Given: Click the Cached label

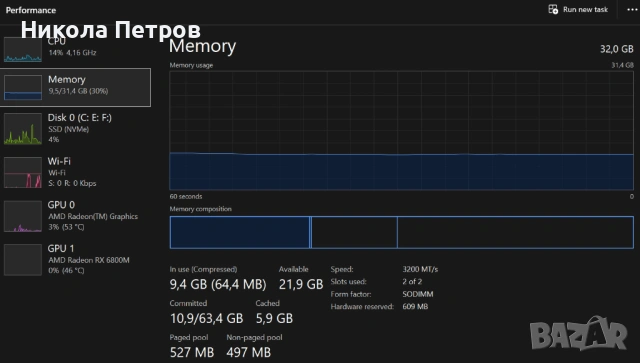Looking at the screenshot, I should [x=267, y=303].
